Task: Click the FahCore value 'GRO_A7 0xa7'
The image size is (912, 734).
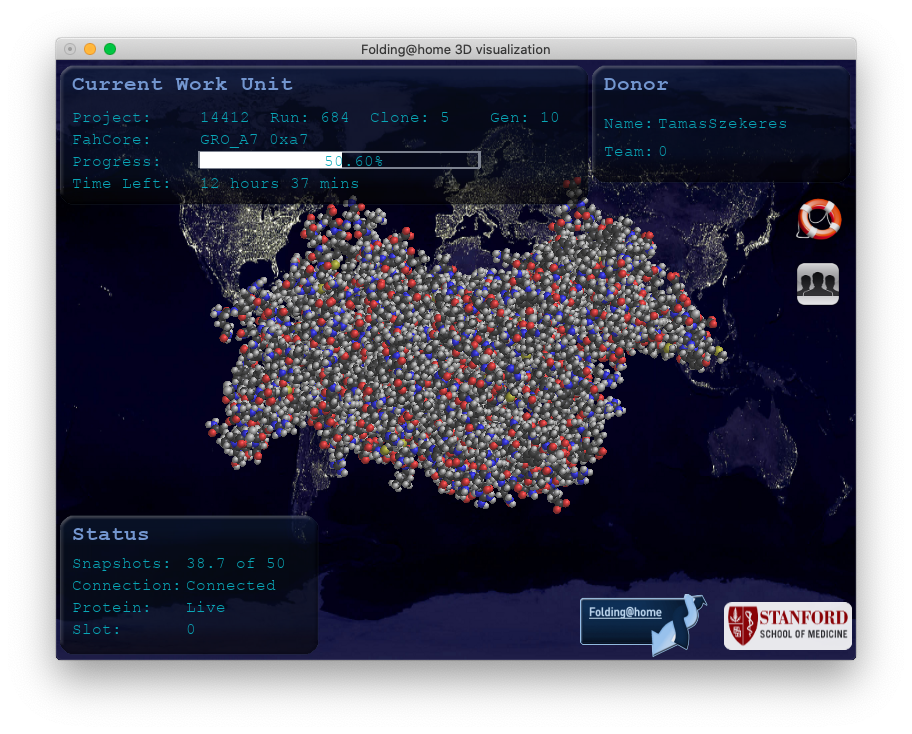Action: [x=254, y=140]
